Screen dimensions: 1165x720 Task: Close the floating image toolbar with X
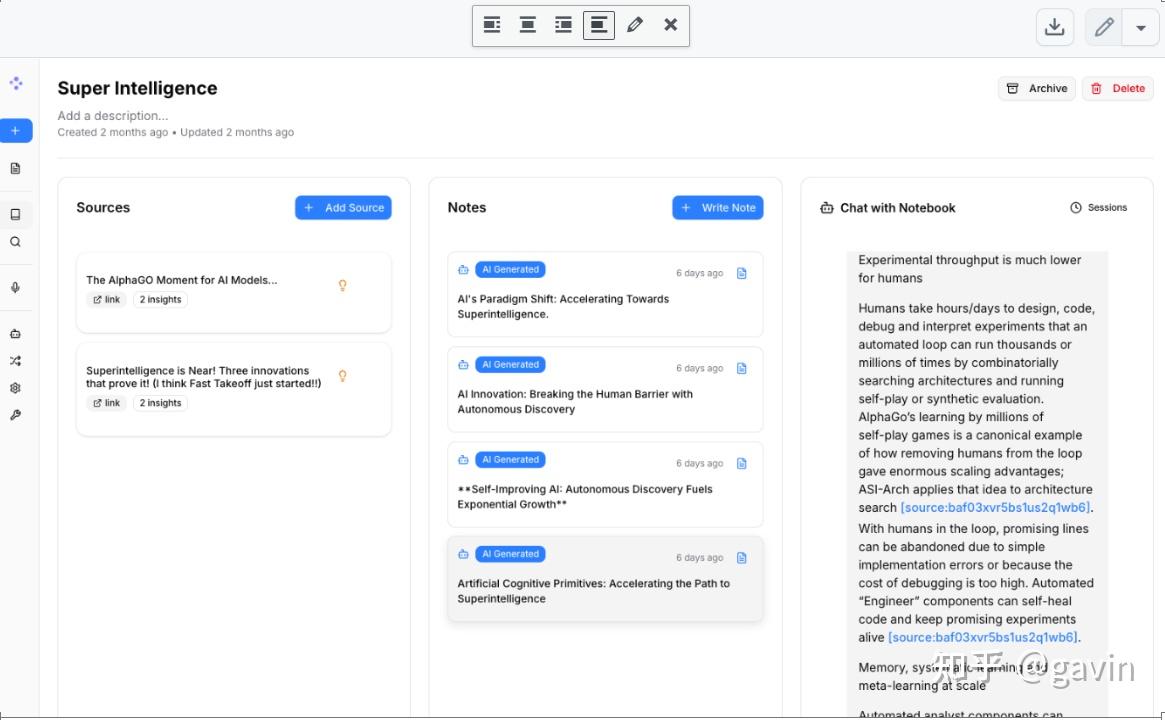click(670, 25)
